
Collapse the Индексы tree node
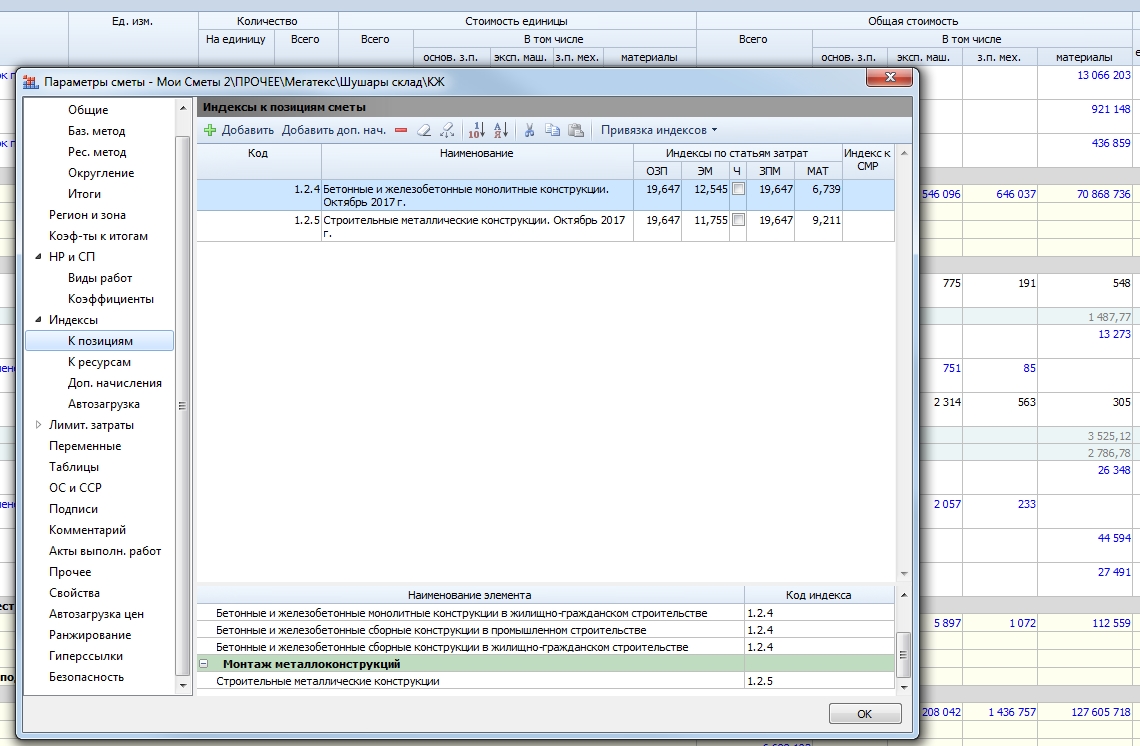38,320
